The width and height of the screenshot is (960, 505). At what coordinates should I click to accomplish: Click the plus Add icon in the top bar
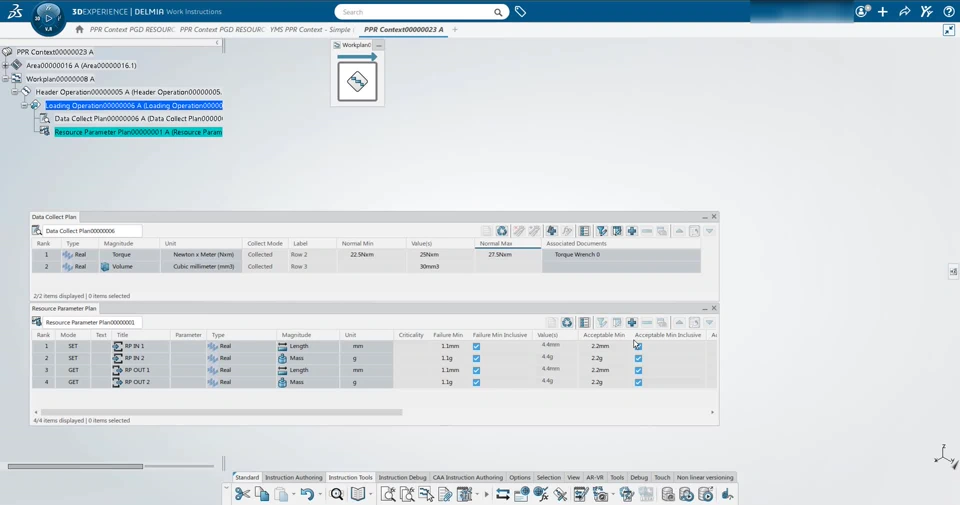883,12
